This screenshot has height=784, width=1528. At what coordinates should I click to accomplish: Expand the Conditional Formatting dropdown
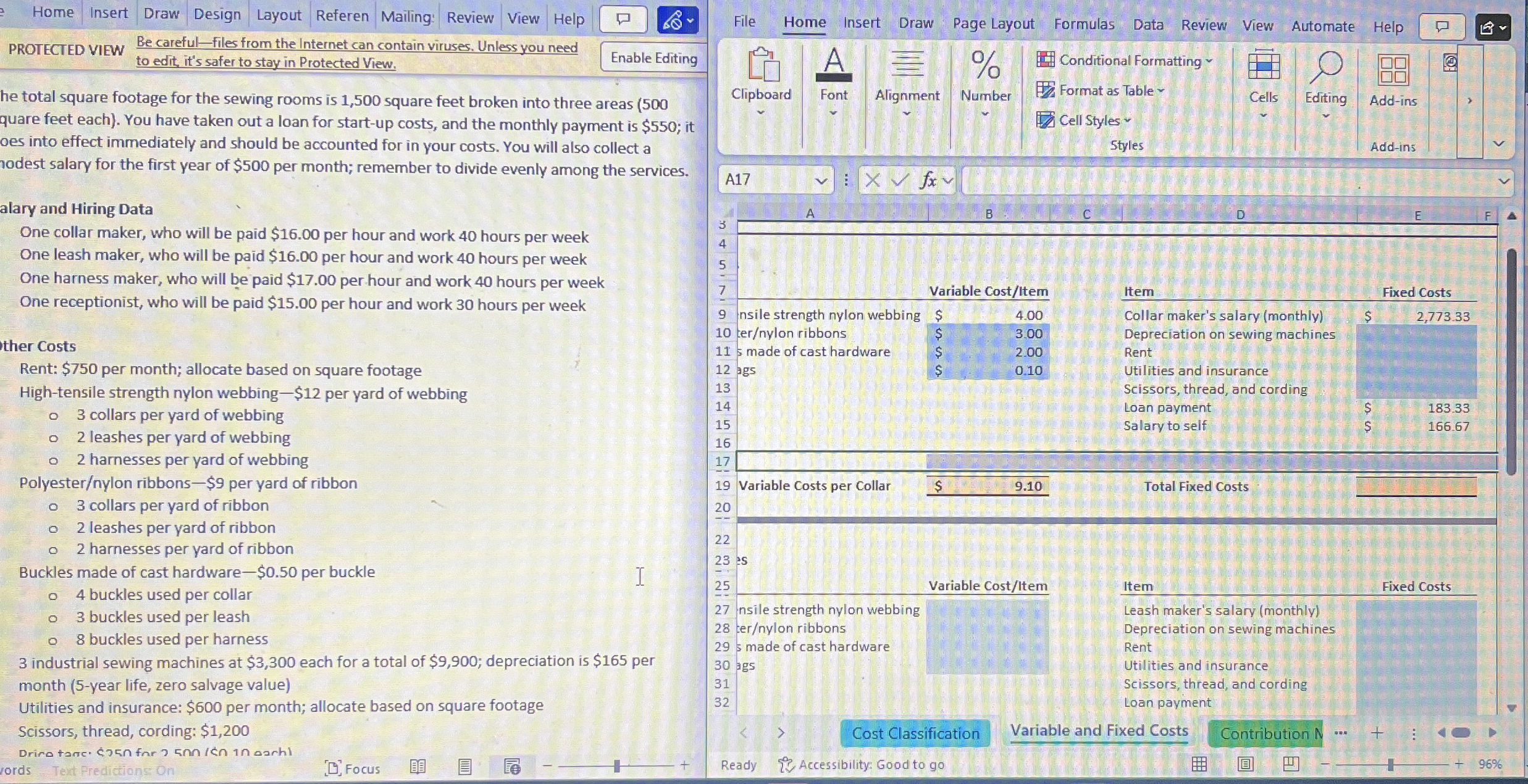[1209, 60]
